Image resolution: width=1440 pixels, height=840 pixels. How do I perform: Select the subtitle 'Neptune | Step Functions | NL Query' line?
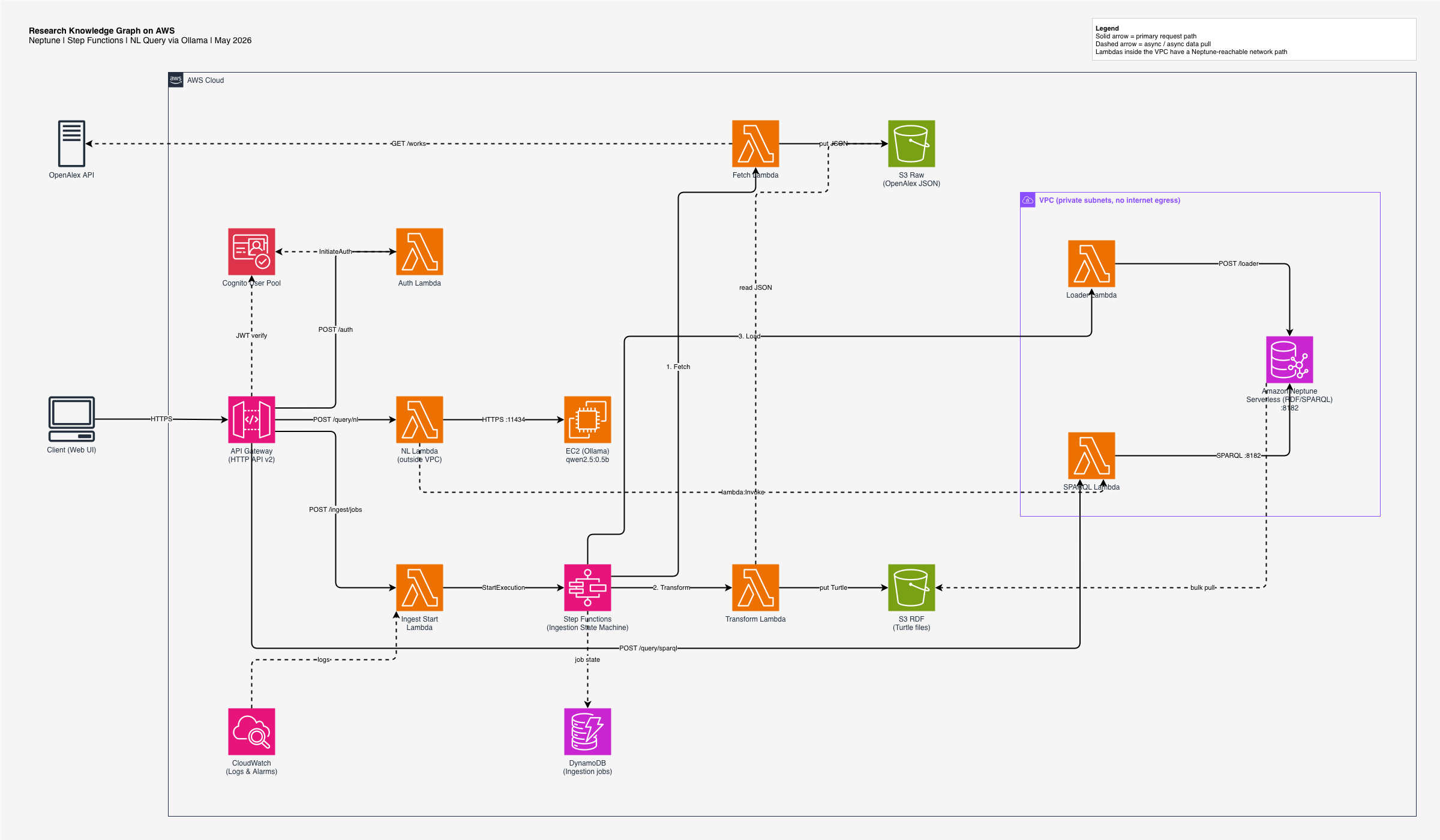point(140,40)
